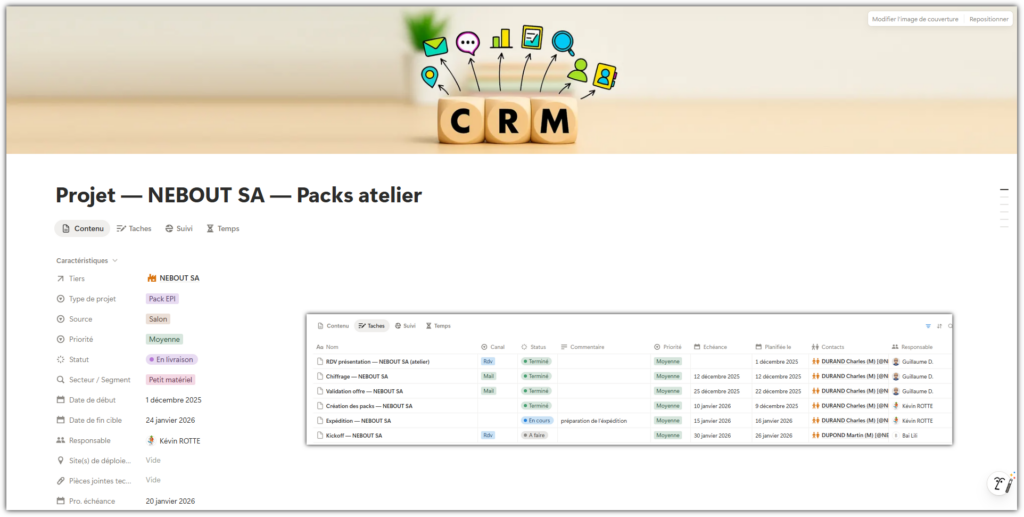
Task: Click the Date de début calendar icon
Action: click(61, 400)
